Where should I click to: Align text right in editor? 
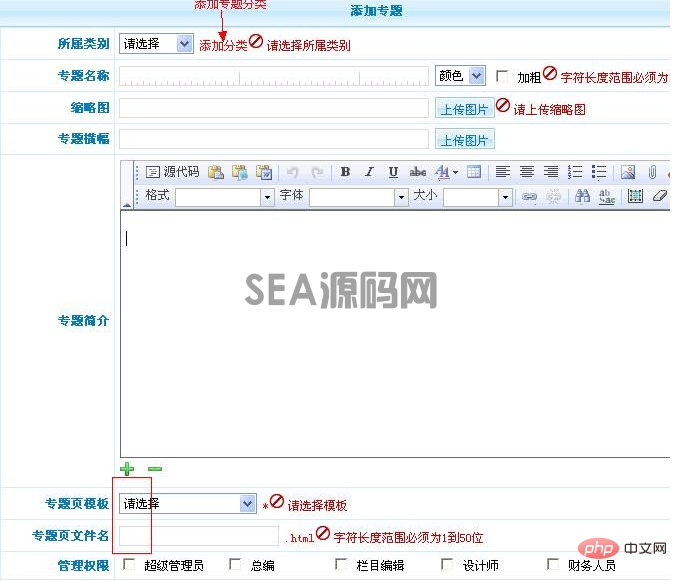click(x=551, y=172)
